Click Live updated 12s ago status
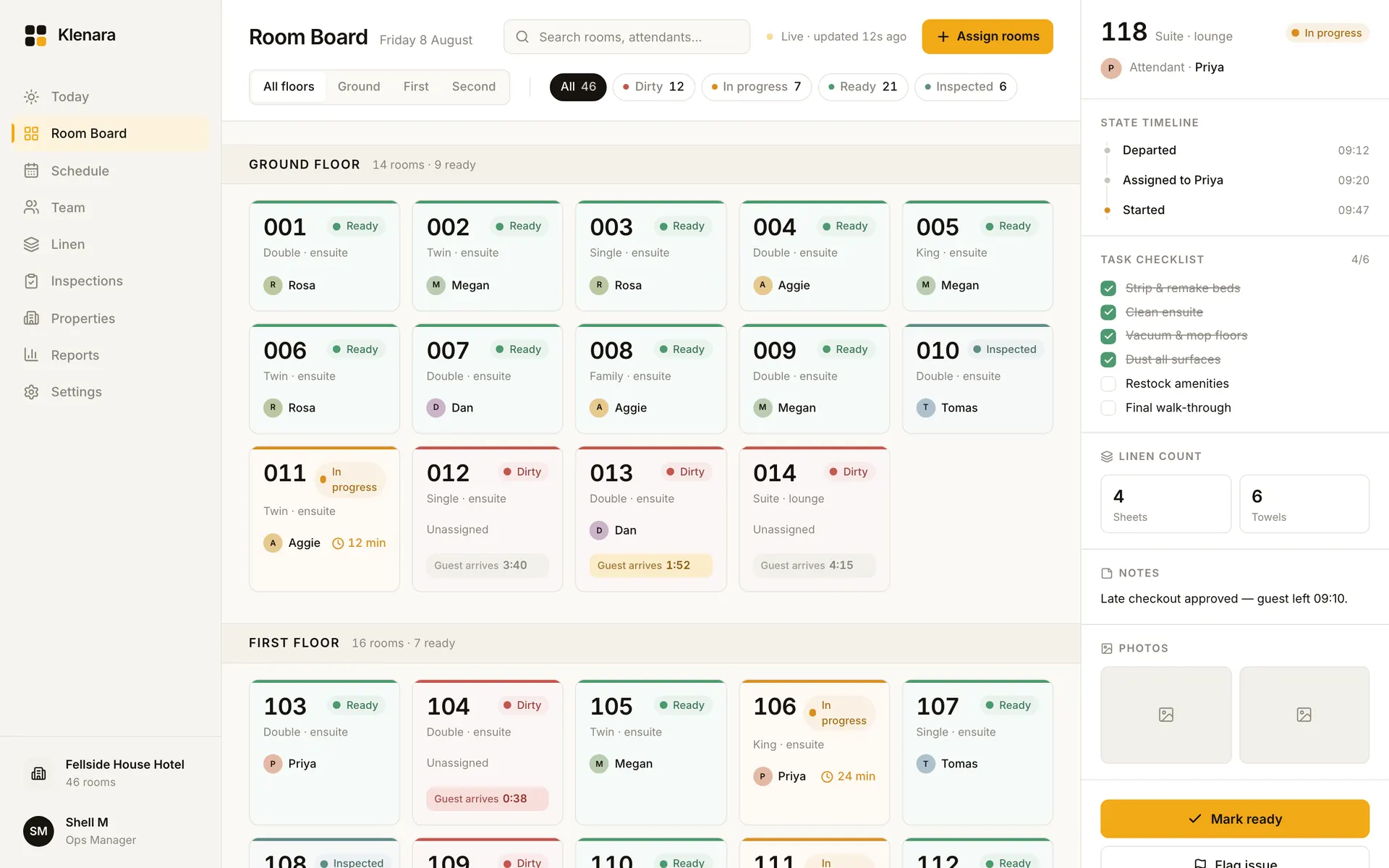Viewport: 1389px width, 868px height. [836, 37]
